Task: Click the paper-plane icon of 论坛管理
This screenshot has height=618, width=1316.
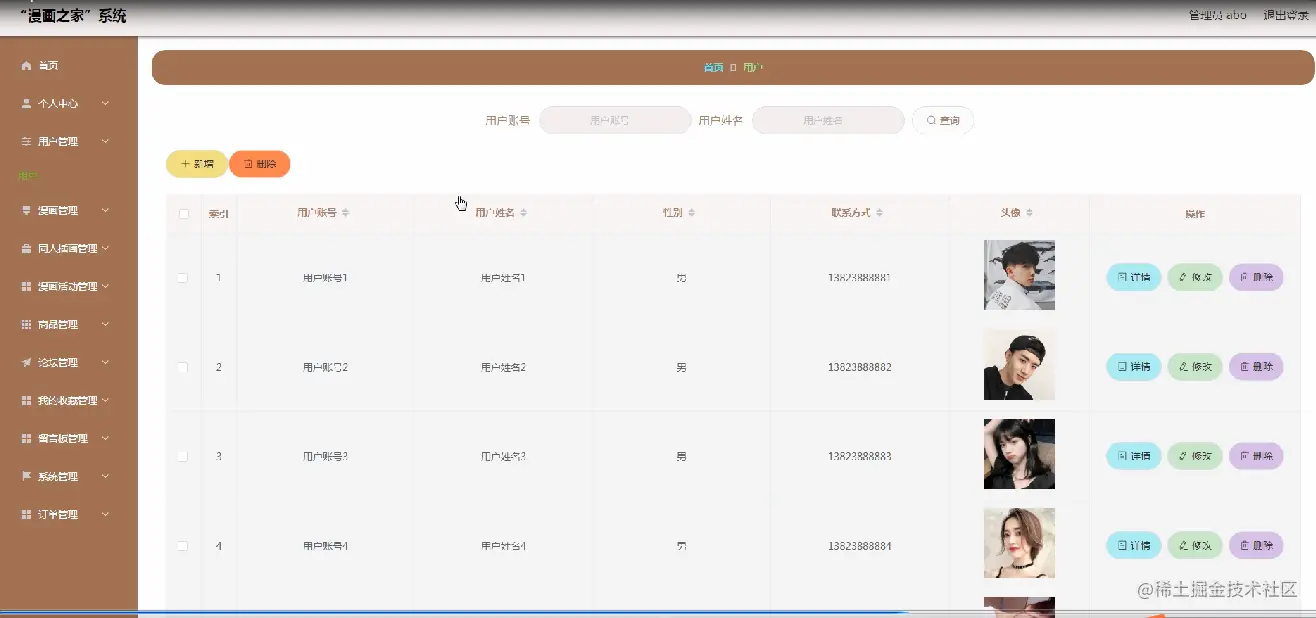Action: 26,363
